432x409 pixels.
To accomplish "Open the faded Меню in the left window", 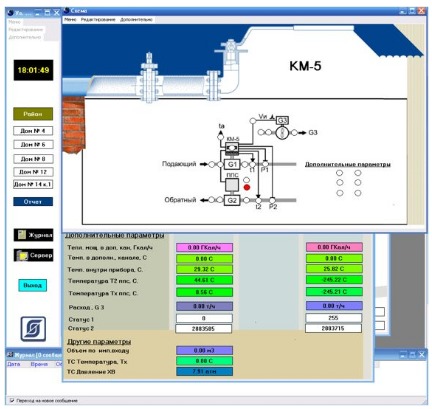I will 14,22.
